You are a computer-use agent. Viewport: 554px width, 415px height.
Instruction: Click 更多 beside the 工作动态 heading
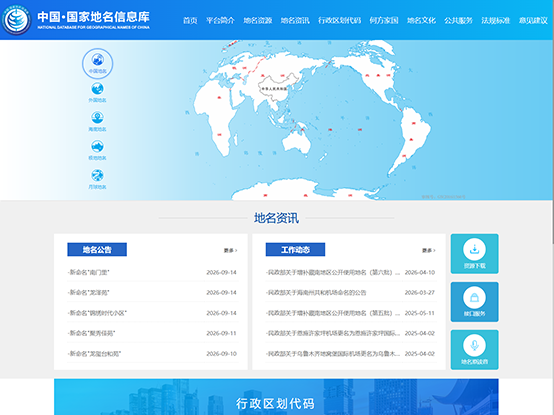click(x=429, y=250)
